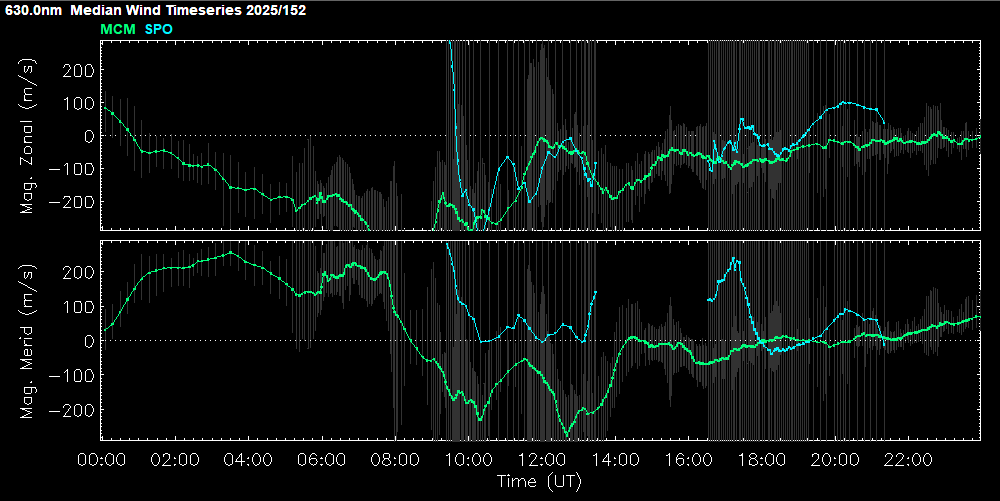Click the 00:00 time tick label
This screenshot has height=501, width=1000.
click(x=101, y=460)
